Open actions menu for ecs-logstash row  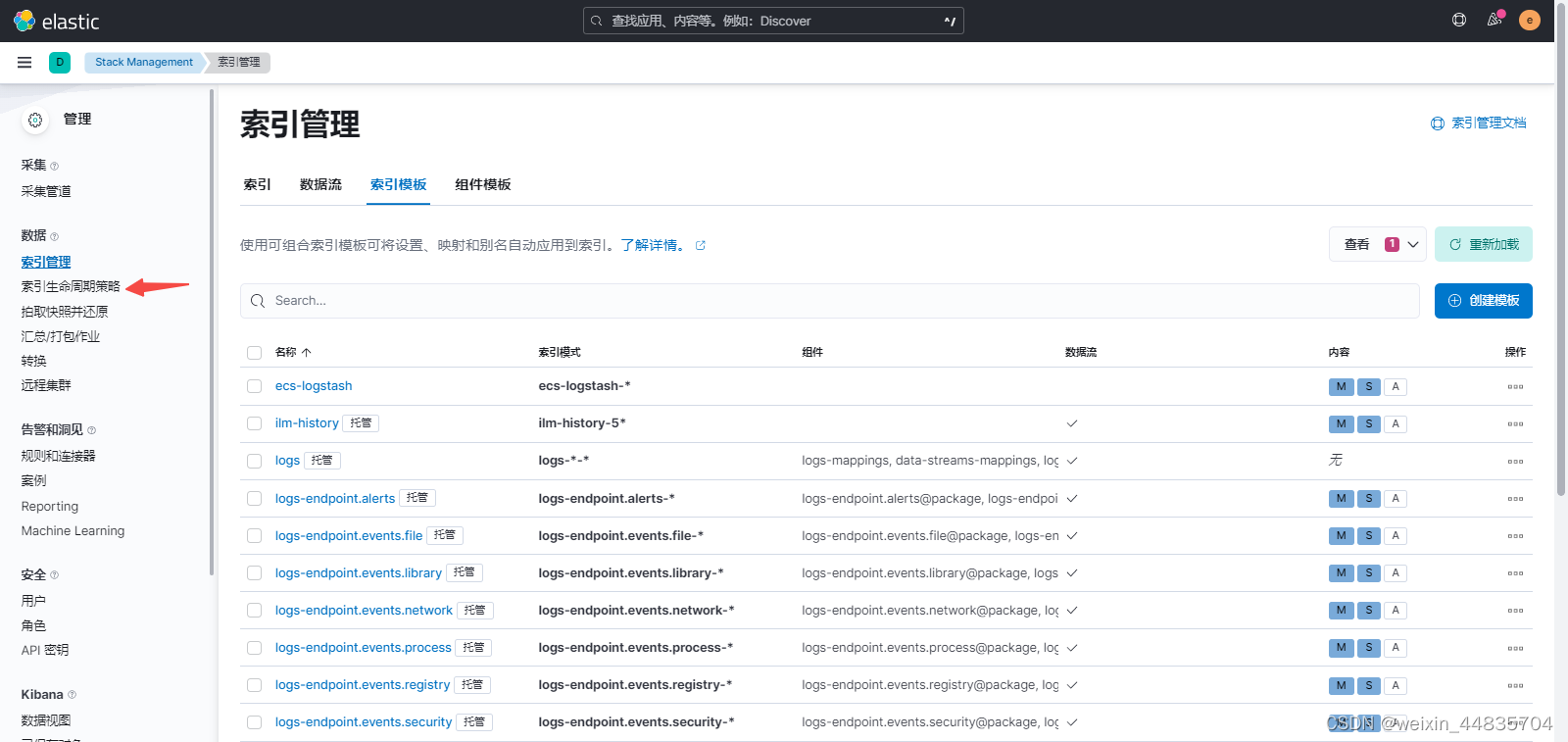click(1515, 387)
